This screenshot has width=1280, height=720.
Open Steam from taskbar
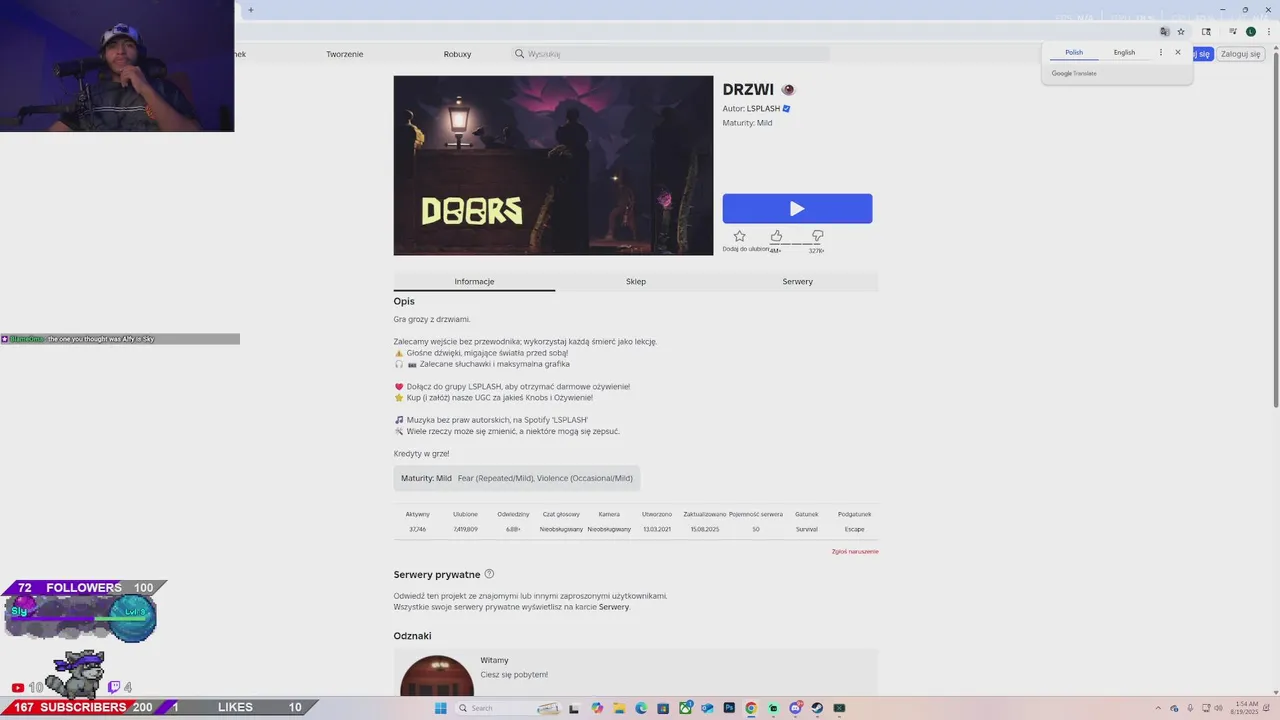pyautogui.click(x=817, y=708)
